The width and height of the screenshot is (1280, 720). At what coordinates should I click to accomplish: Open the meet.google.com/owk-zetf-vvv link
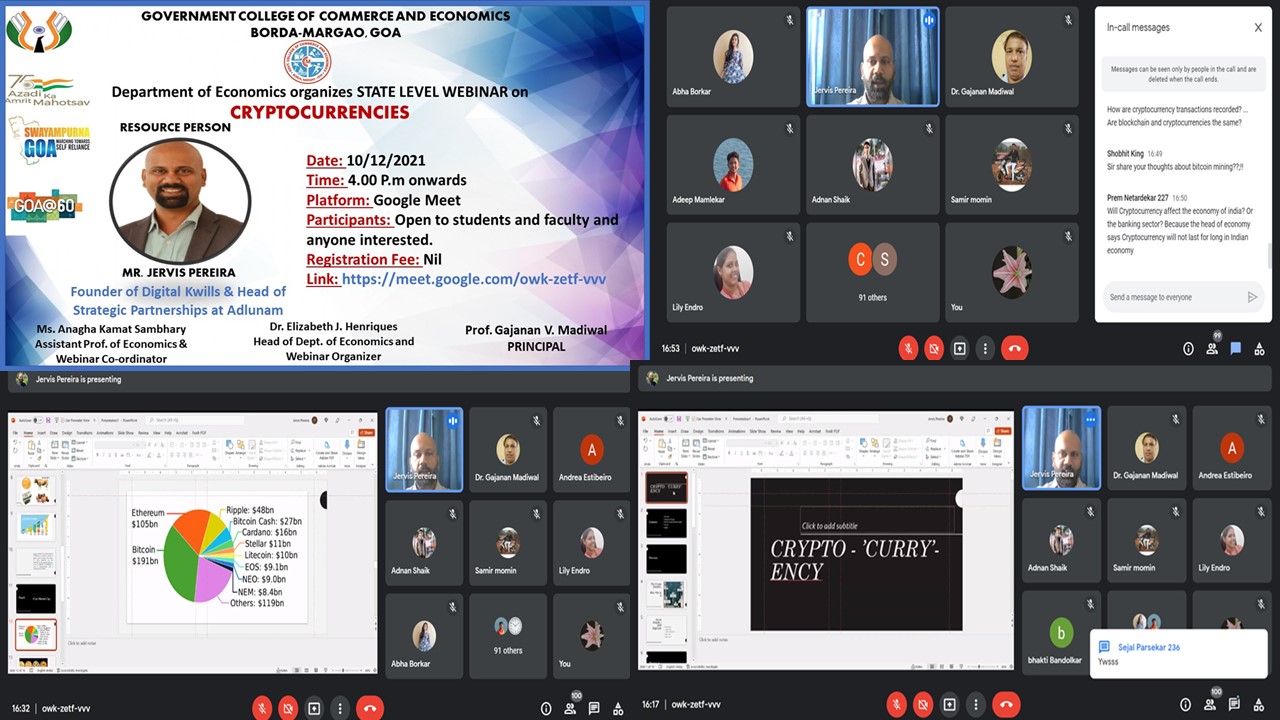(473, 279)
